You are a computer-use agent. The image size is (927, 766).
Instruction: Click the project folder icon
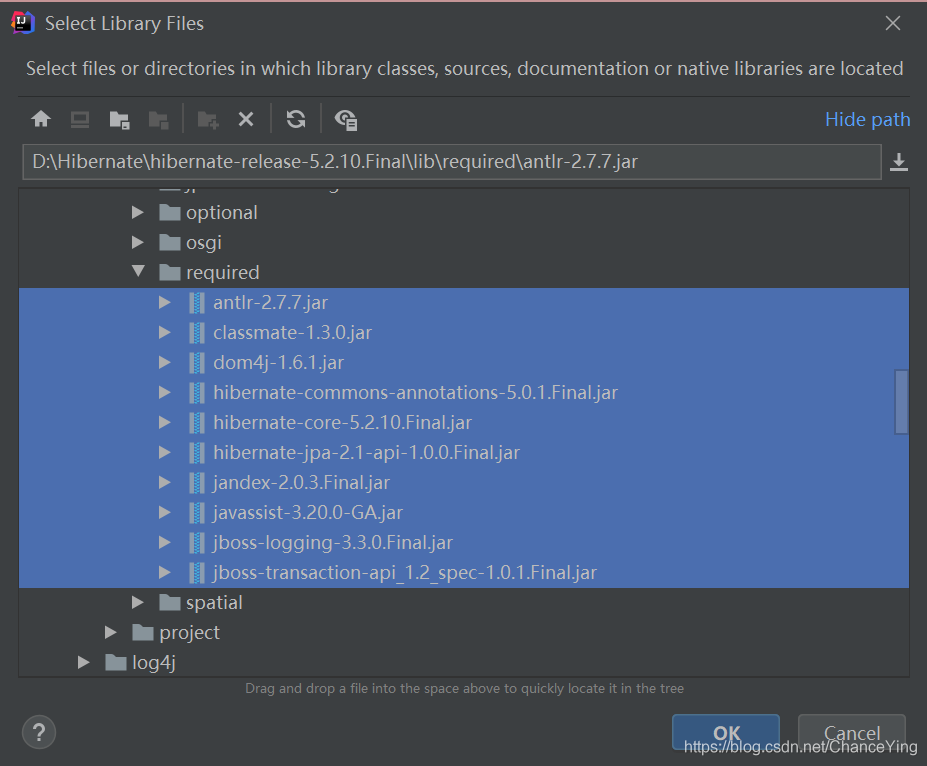(143, 632)
